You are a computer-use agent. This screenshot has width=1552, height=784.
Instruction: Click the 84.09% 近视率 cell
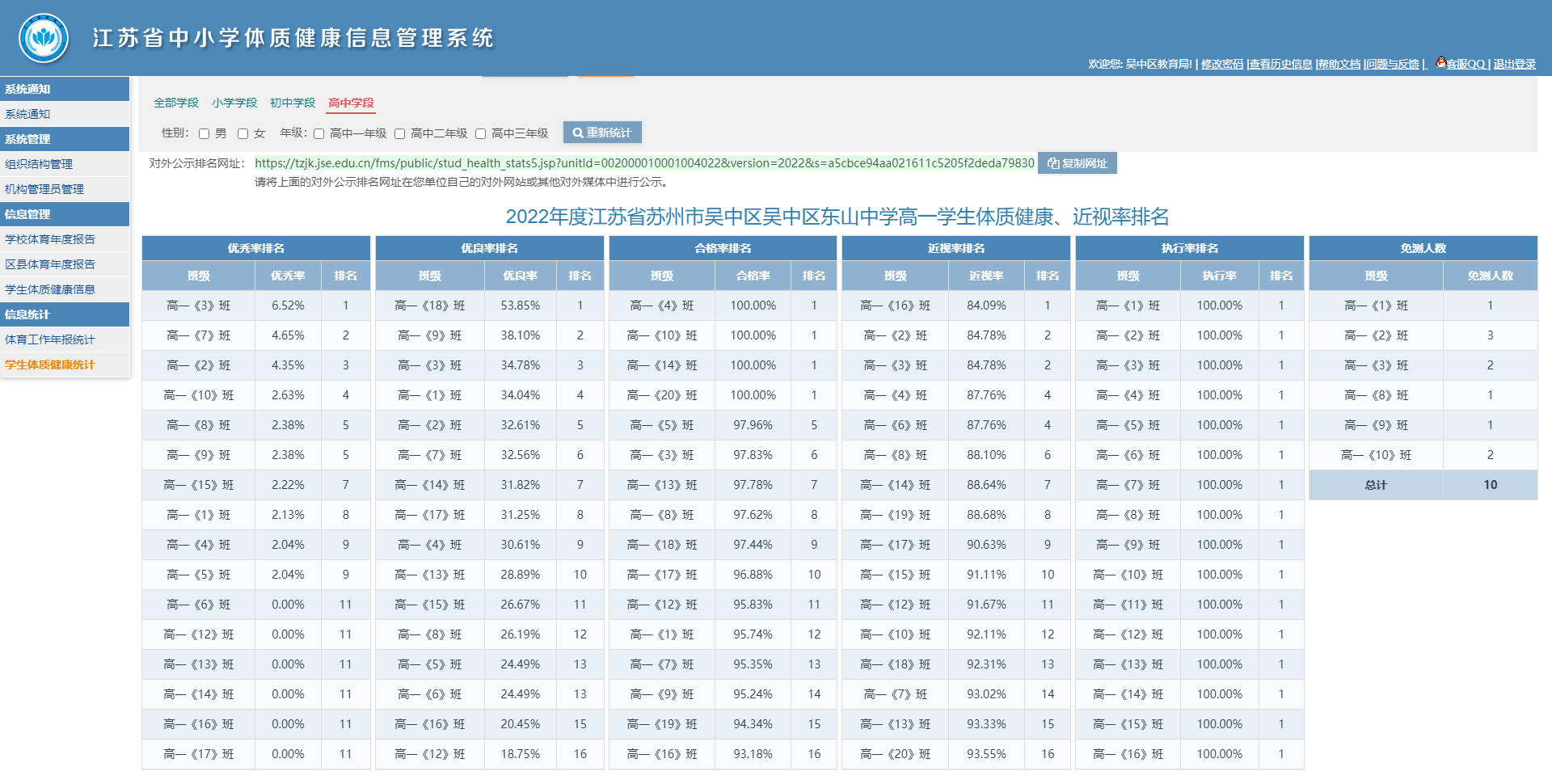(x=987, y=306)
